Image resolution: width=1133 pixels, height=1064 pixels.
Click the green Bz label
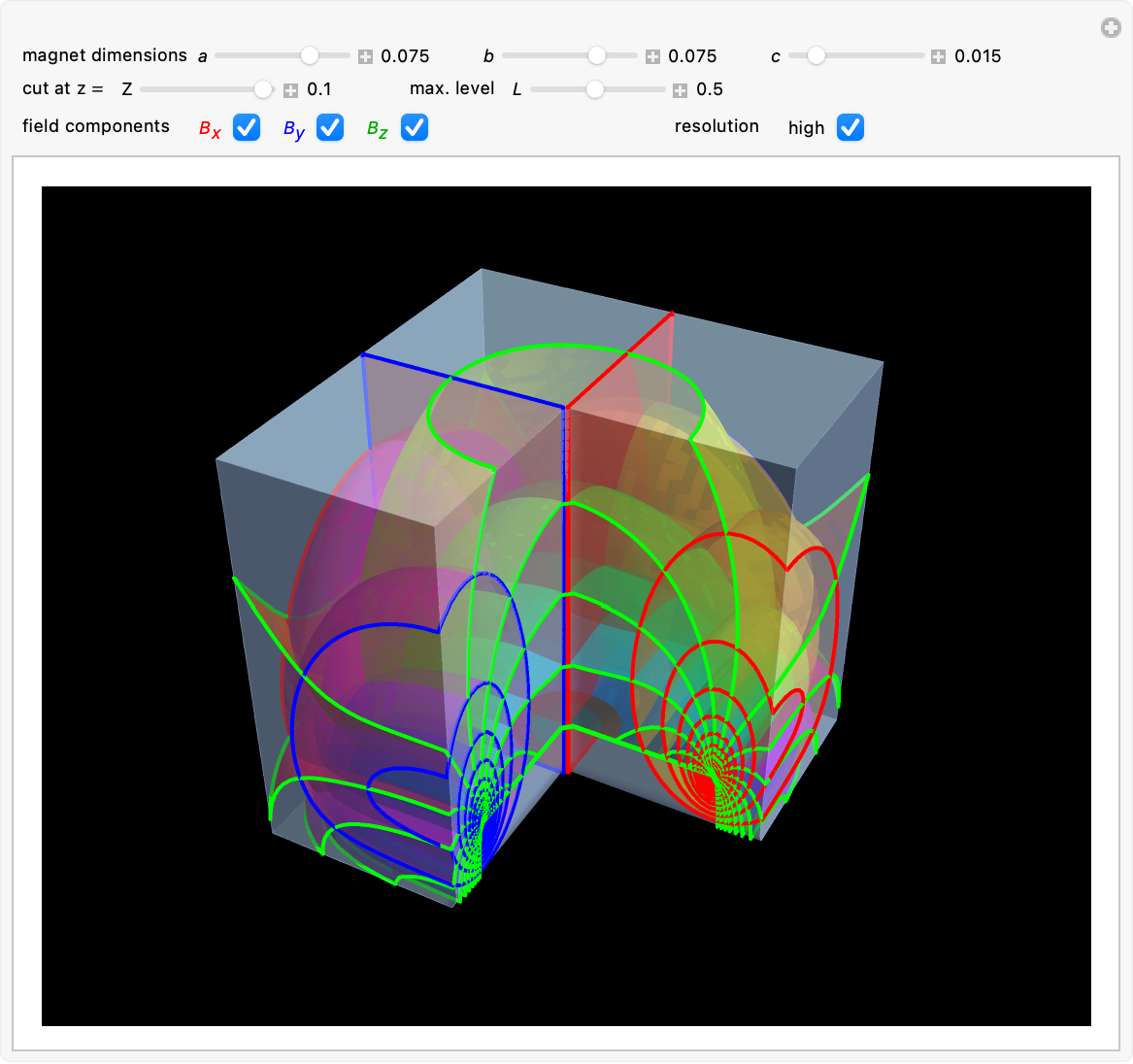(x=378, y=129)
